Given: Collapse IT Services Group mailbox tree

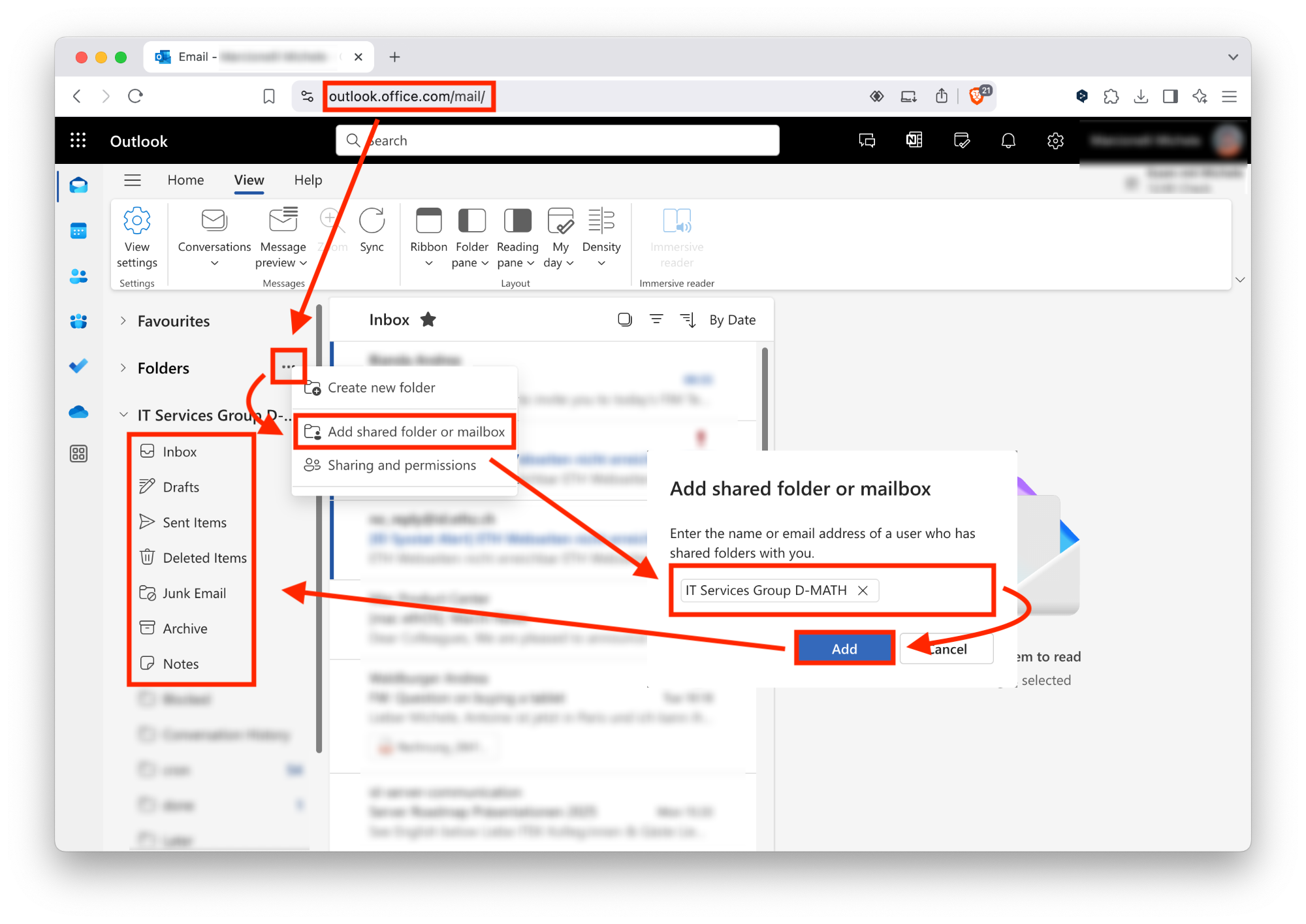Looking at the screenshot, I should coord(123,415).
